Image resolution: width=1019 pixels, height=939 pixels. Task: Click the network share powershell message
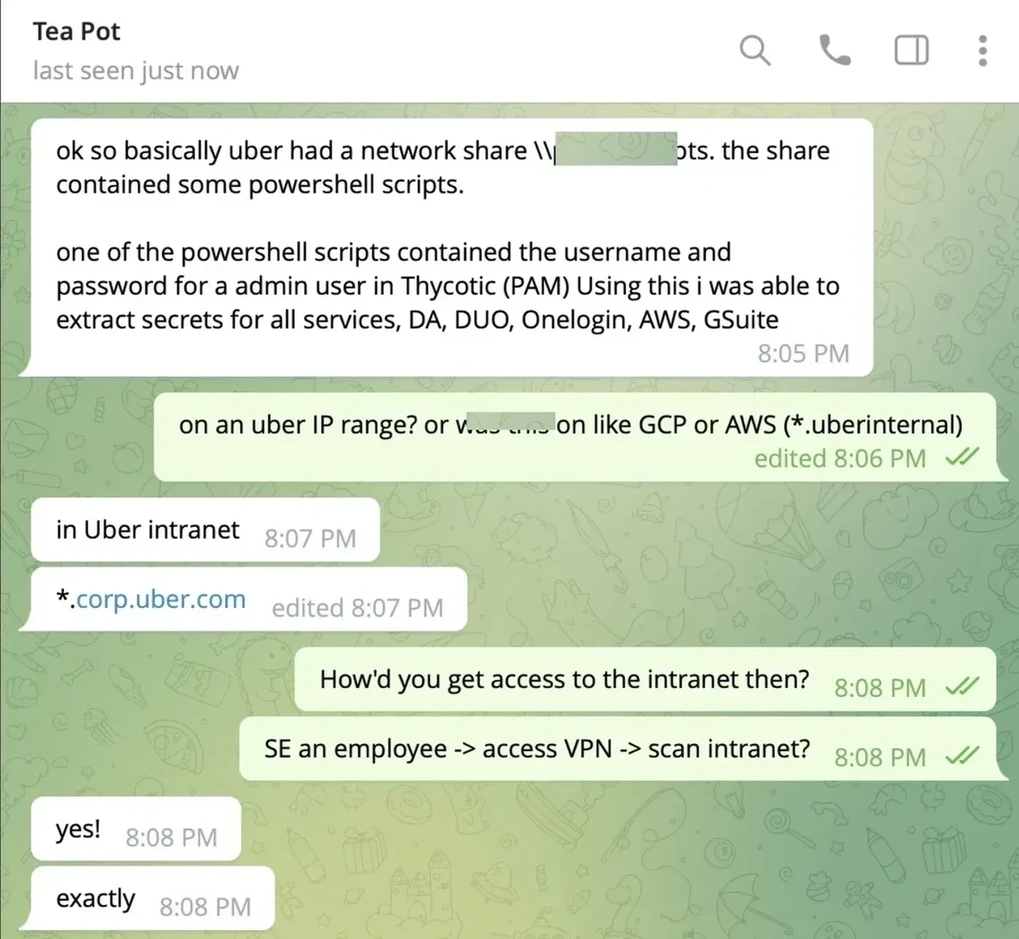(x=452, y=247)
